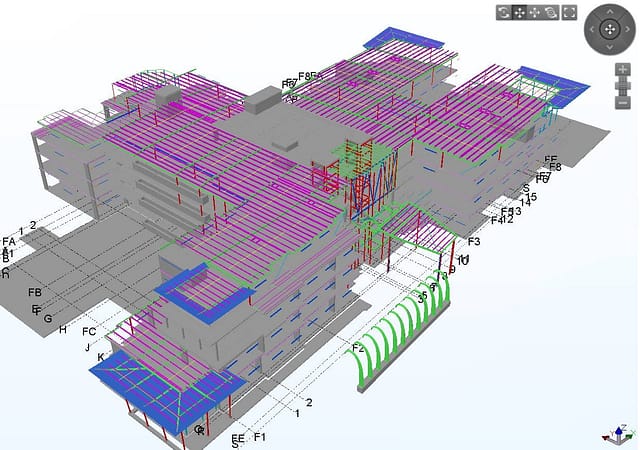Click the zoom slider handle between plus and minus
The width and height of the screenshot is (640, 450).
click(622, 86)
